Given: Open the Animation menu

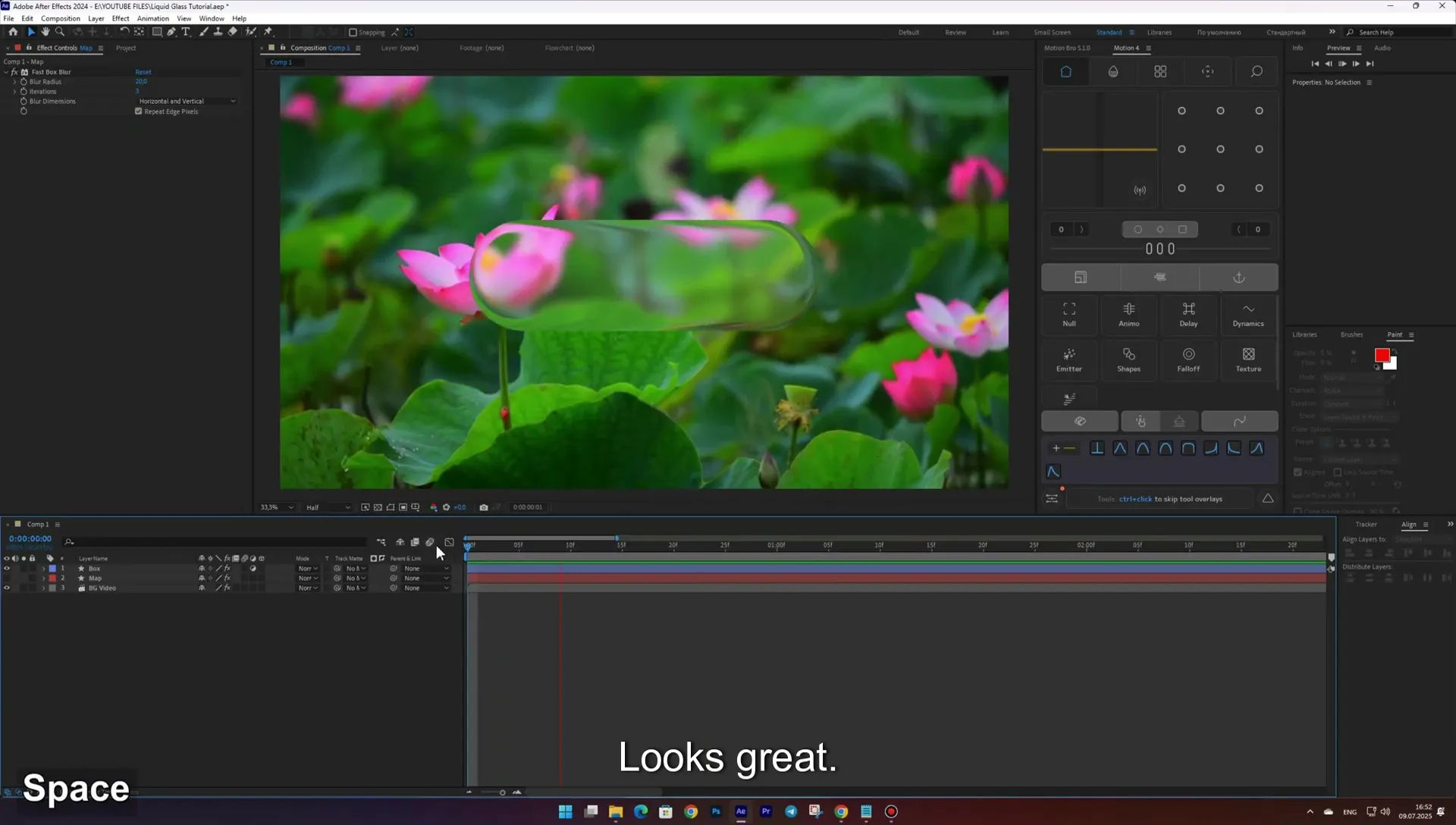Looking at the screenshot, I should tap(153, 18).
